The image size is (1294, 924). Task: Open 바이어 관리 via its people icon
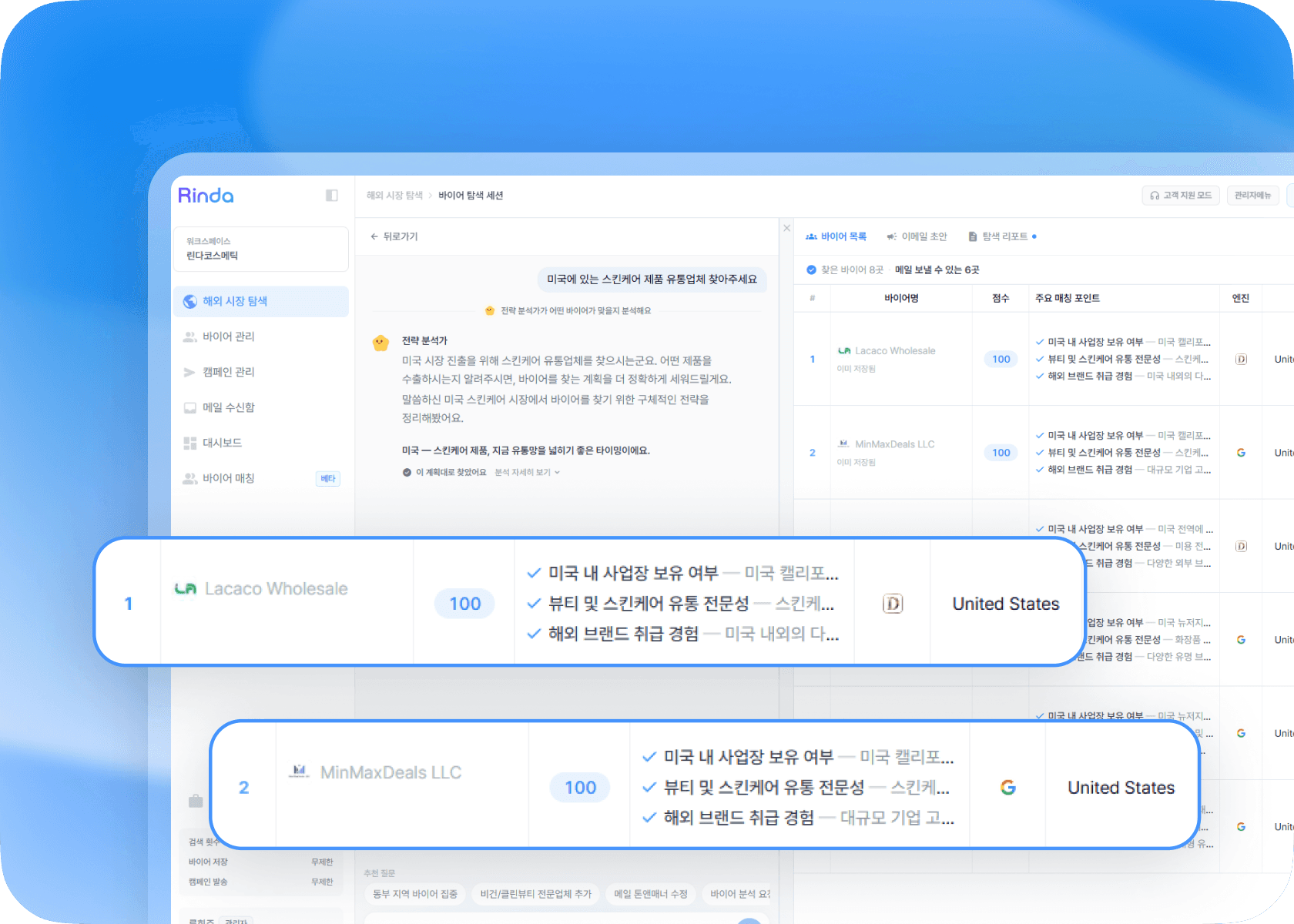point(189,336)
